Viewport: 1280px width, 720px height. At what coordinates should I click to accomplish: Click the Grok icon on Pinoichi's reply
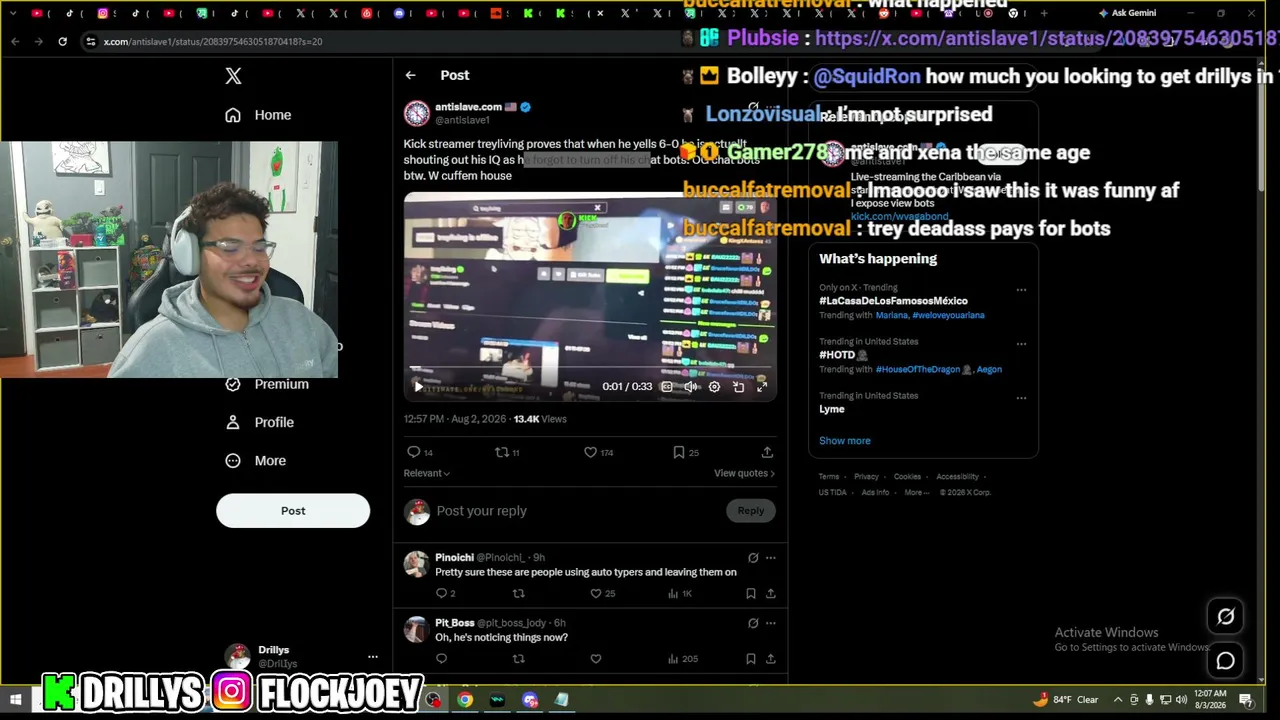[753, 558]
